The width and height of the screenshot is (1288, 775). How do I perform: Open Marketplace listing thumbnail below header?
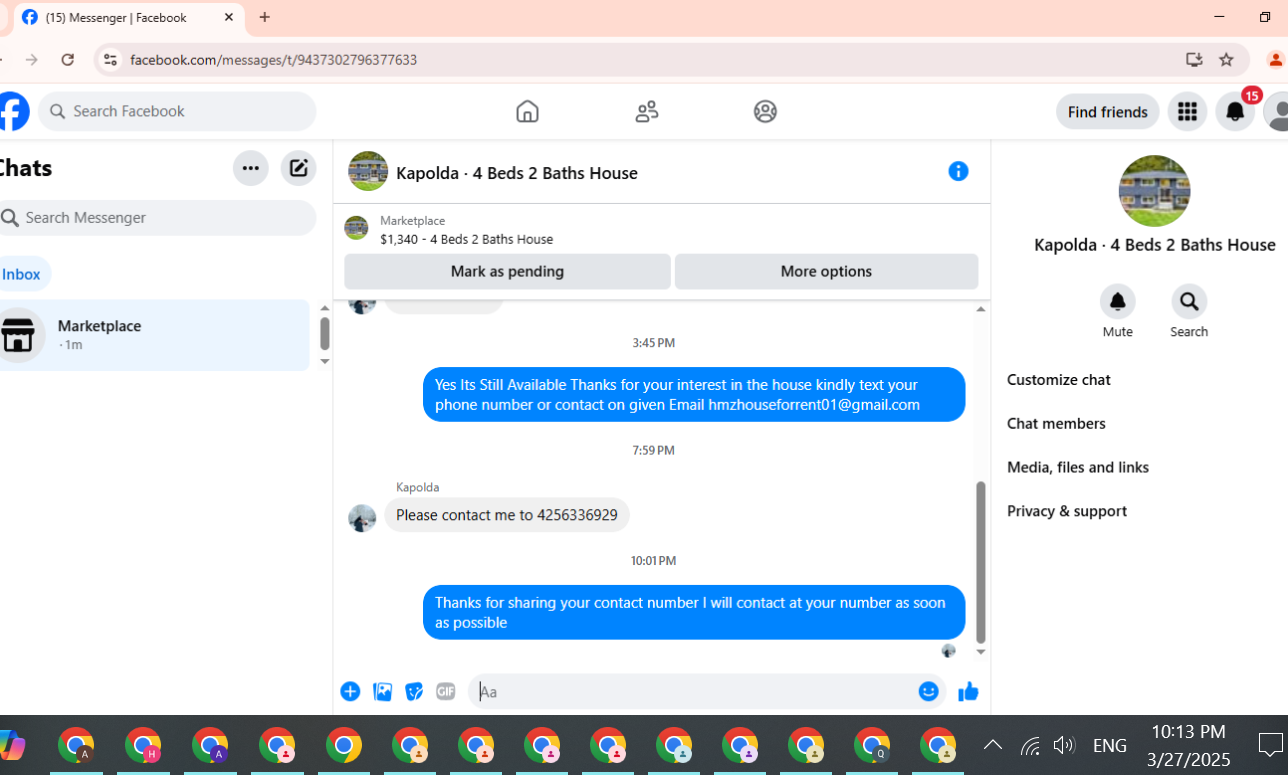coord(356,228)
